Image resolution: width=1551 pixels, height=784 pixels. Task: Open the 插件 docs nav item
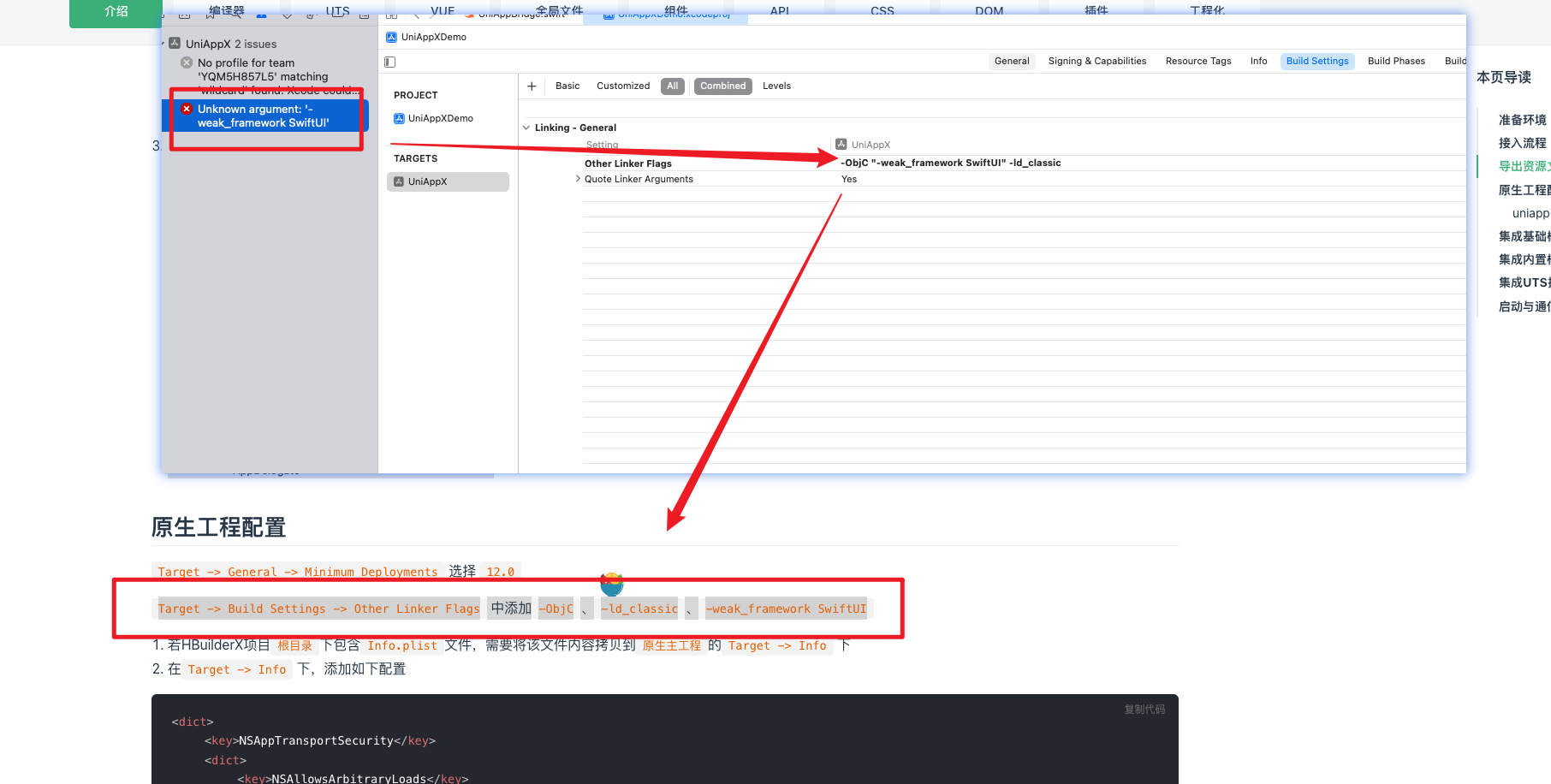pyautogui.click(x=1096, y=11)
